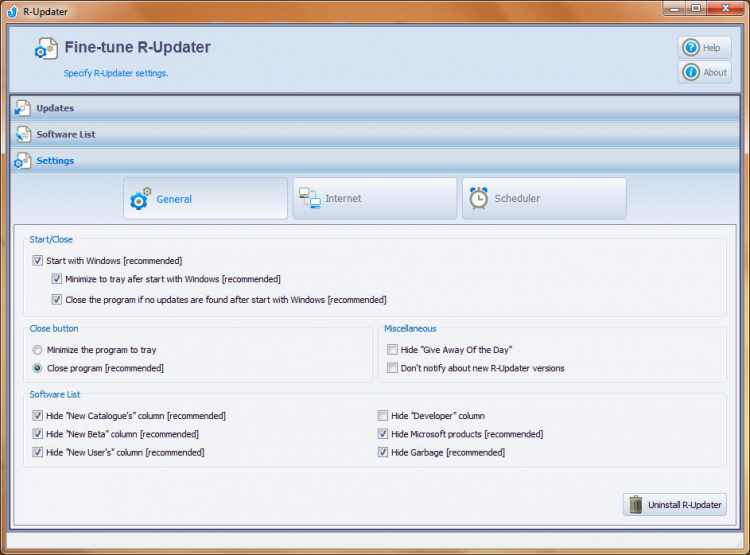
Task: Click the "Start/Close" group label
Action: tap(51, 240)
